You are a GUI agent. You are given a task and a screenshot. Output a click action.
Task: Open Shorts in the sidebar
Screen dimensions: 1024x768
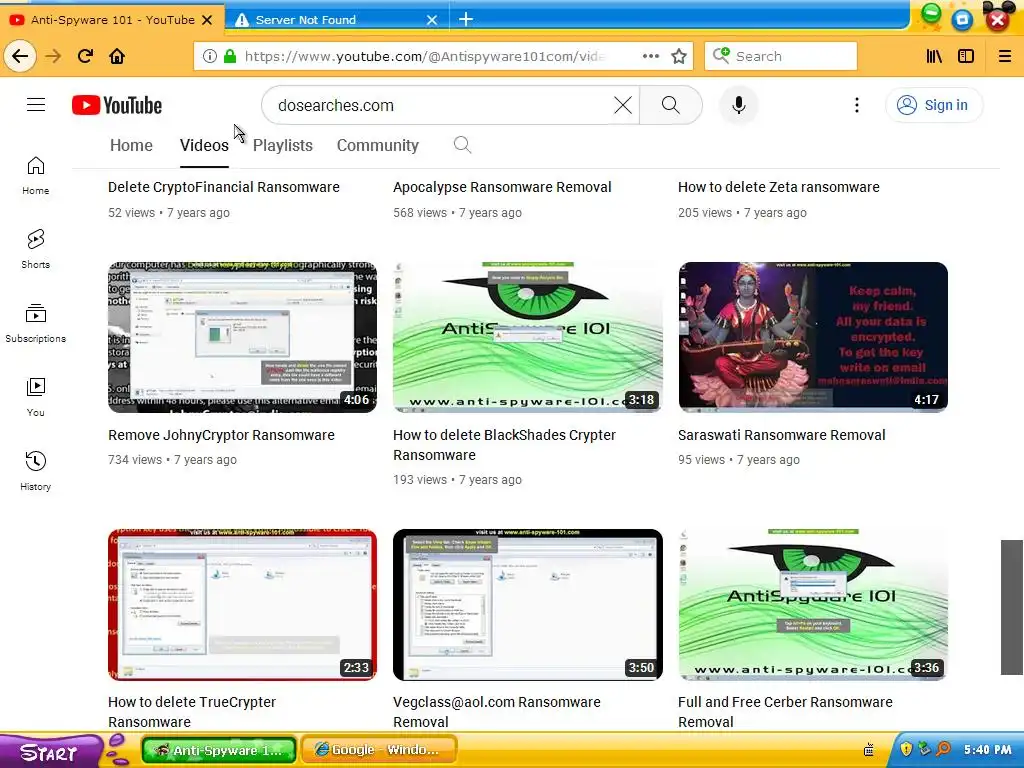pyautogui.click(x=35, y=249)
